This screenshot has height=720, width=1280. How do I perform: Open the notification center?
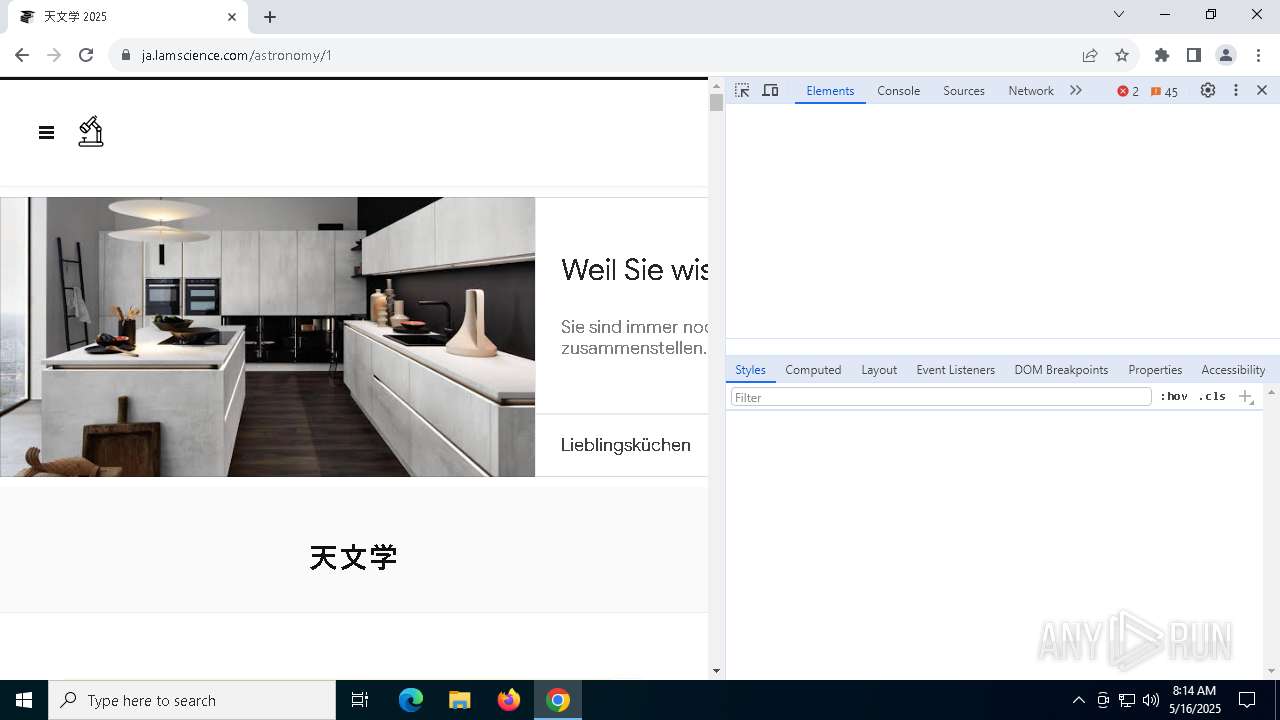pos(1248,700)
